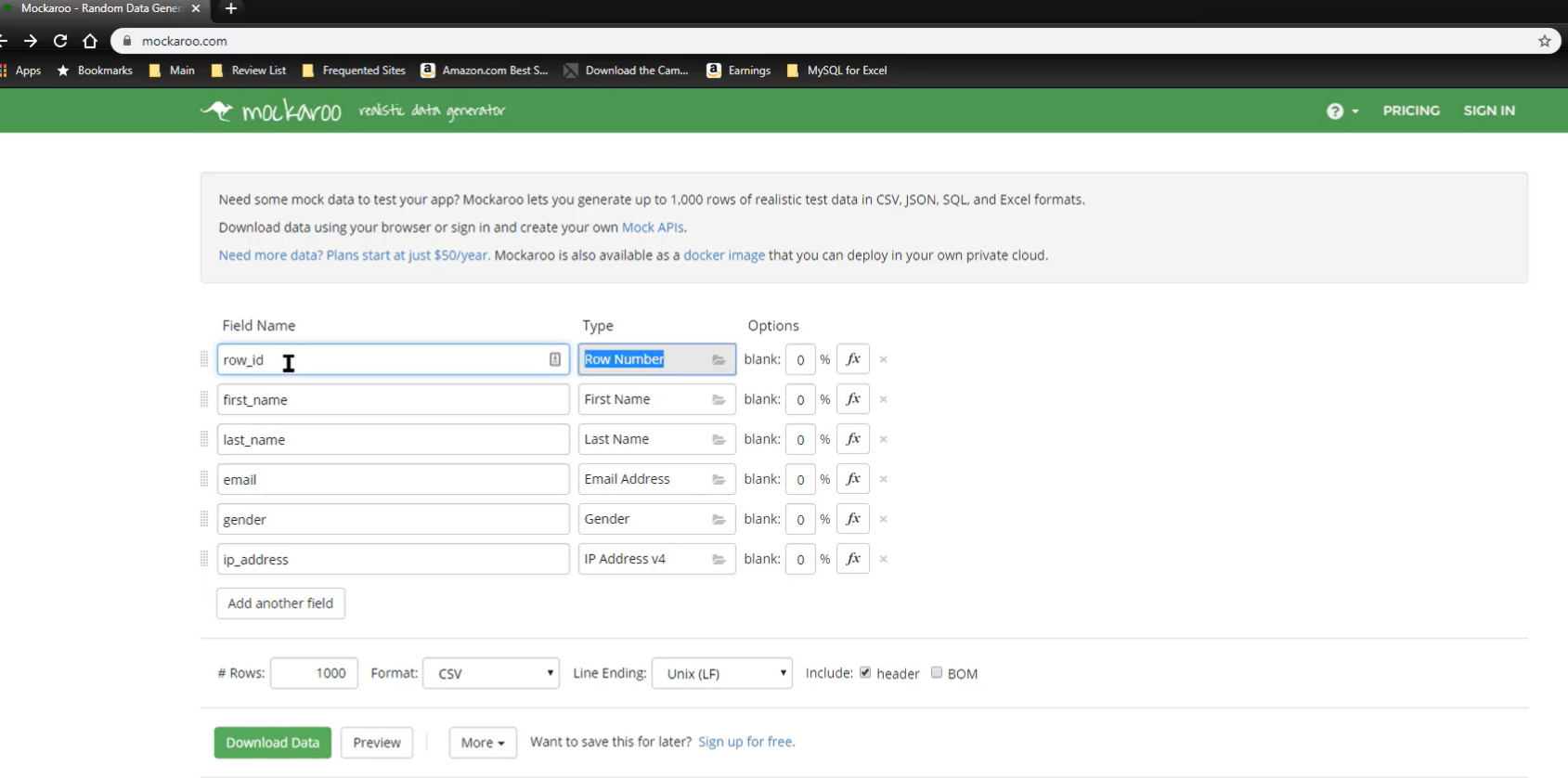
Task: Click Add another field
Action: point(280,603)
